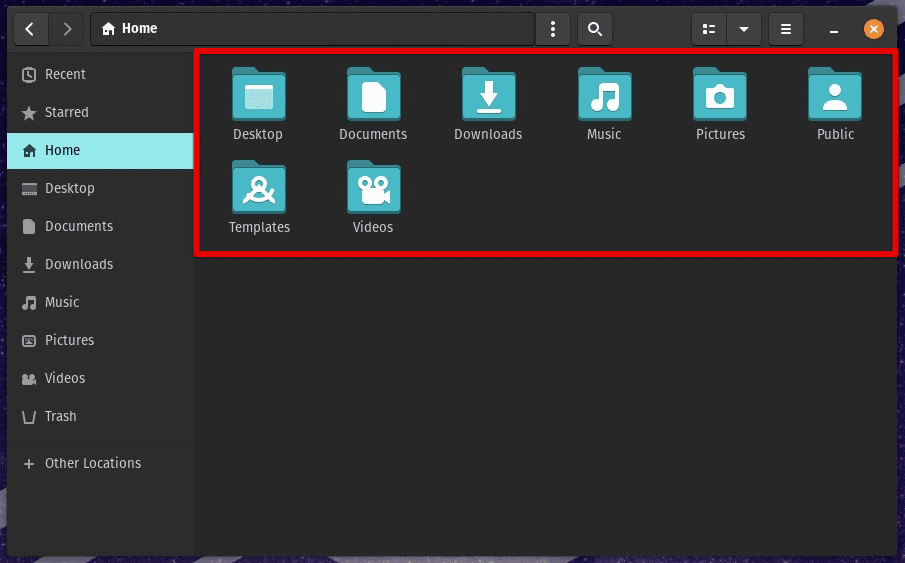Open Other Locations in the sidebar
Image resolution: width=905 pixels, height=563 pixels.
click(100, 464)
